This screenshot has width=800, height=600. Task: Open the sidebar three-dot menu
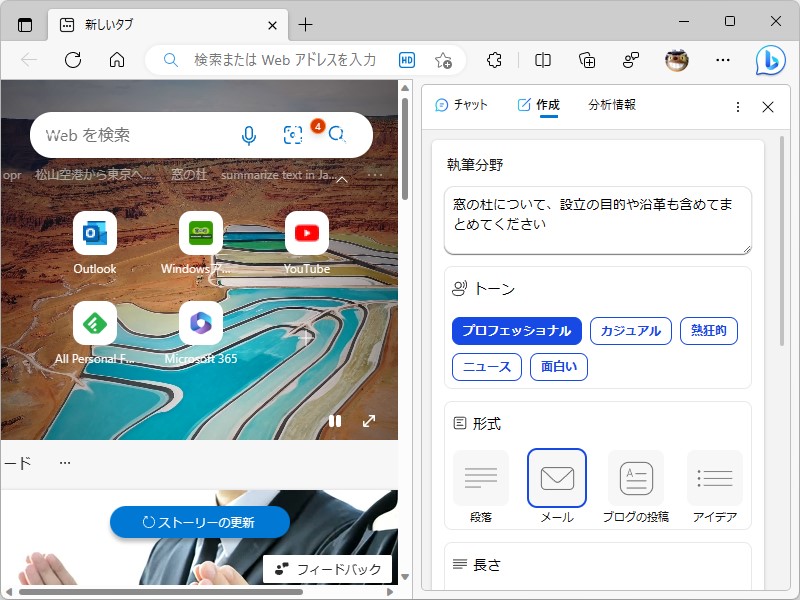738,107
